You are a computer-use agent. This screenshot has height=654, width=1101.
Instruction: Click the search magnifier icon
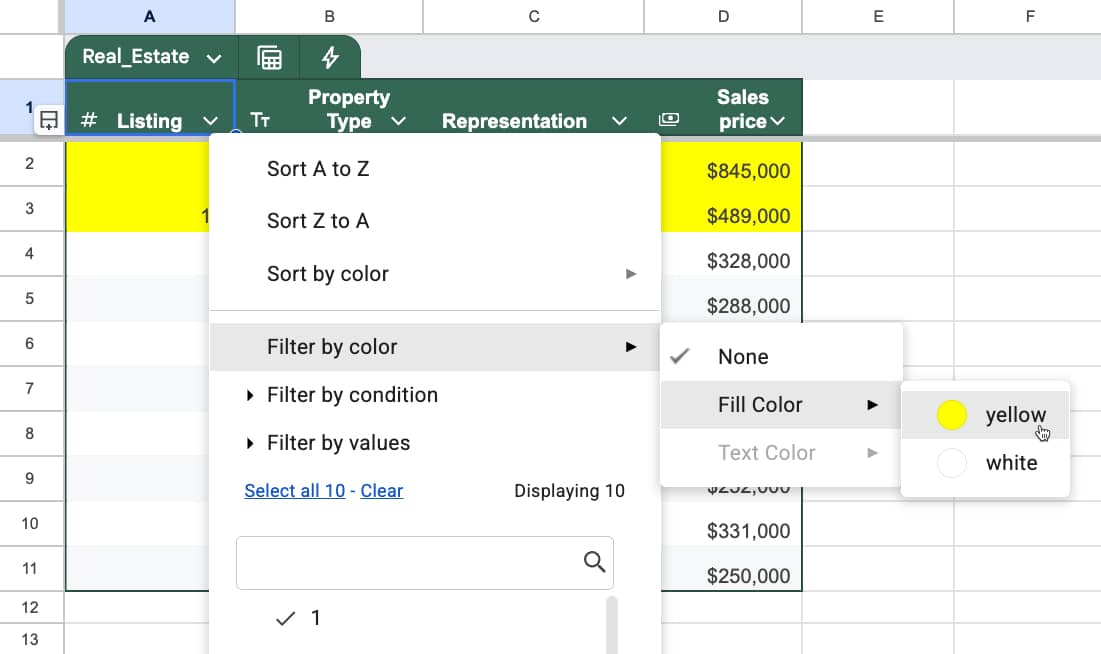coord(594,562)
